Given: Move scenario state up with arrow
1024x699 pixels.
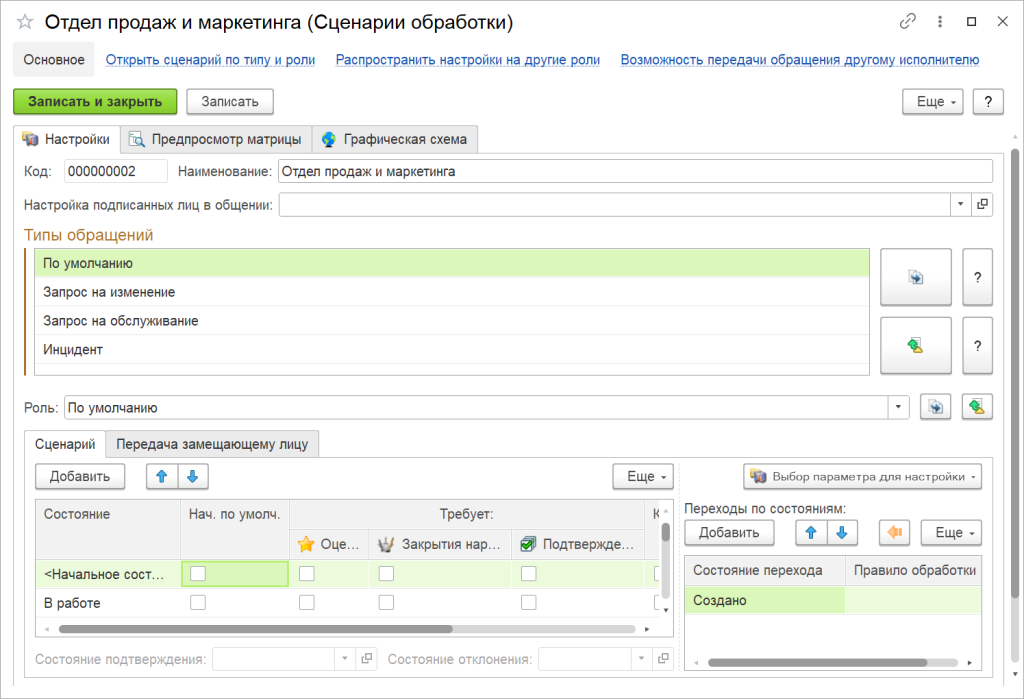Looking at the screenshot, I should [x=160, y=477].
